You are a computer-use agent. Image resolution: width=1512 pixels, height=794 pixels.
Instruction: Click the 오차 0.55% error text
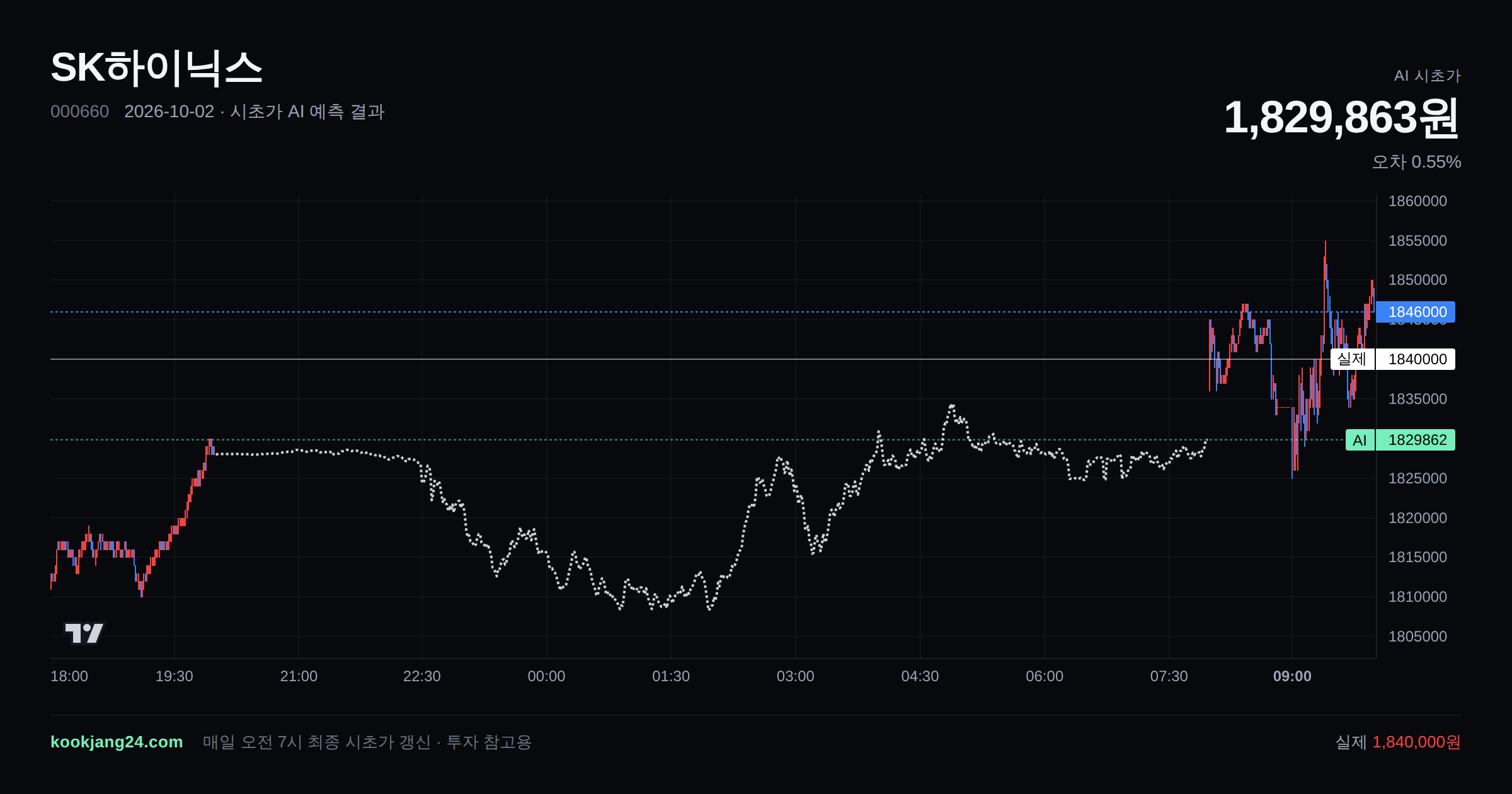click(x=1416, y=162)
